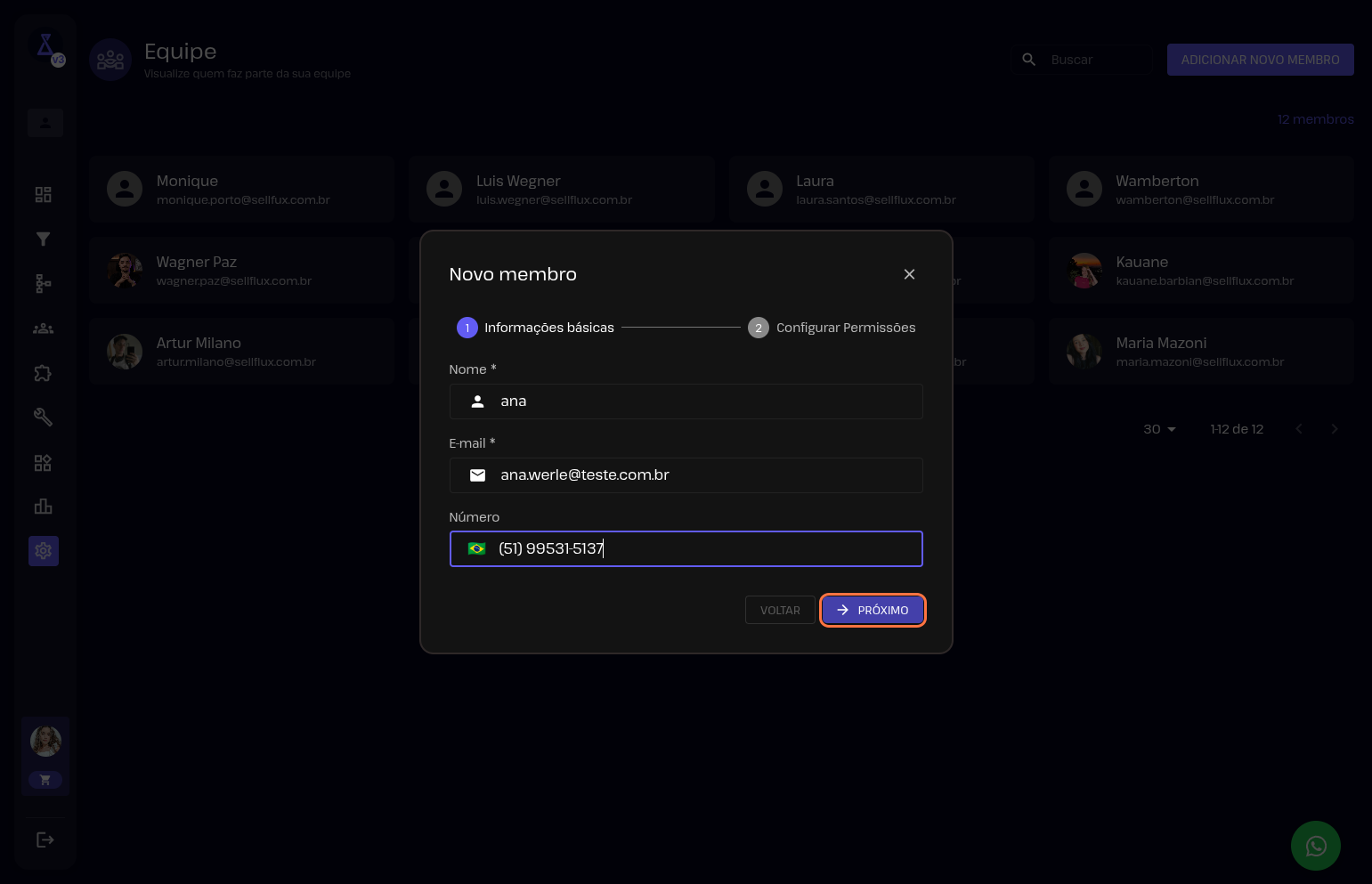The height and width of the screenshot is (884, 1372).
Task: Click into the Nome input field
Action: tap(703, 401)
